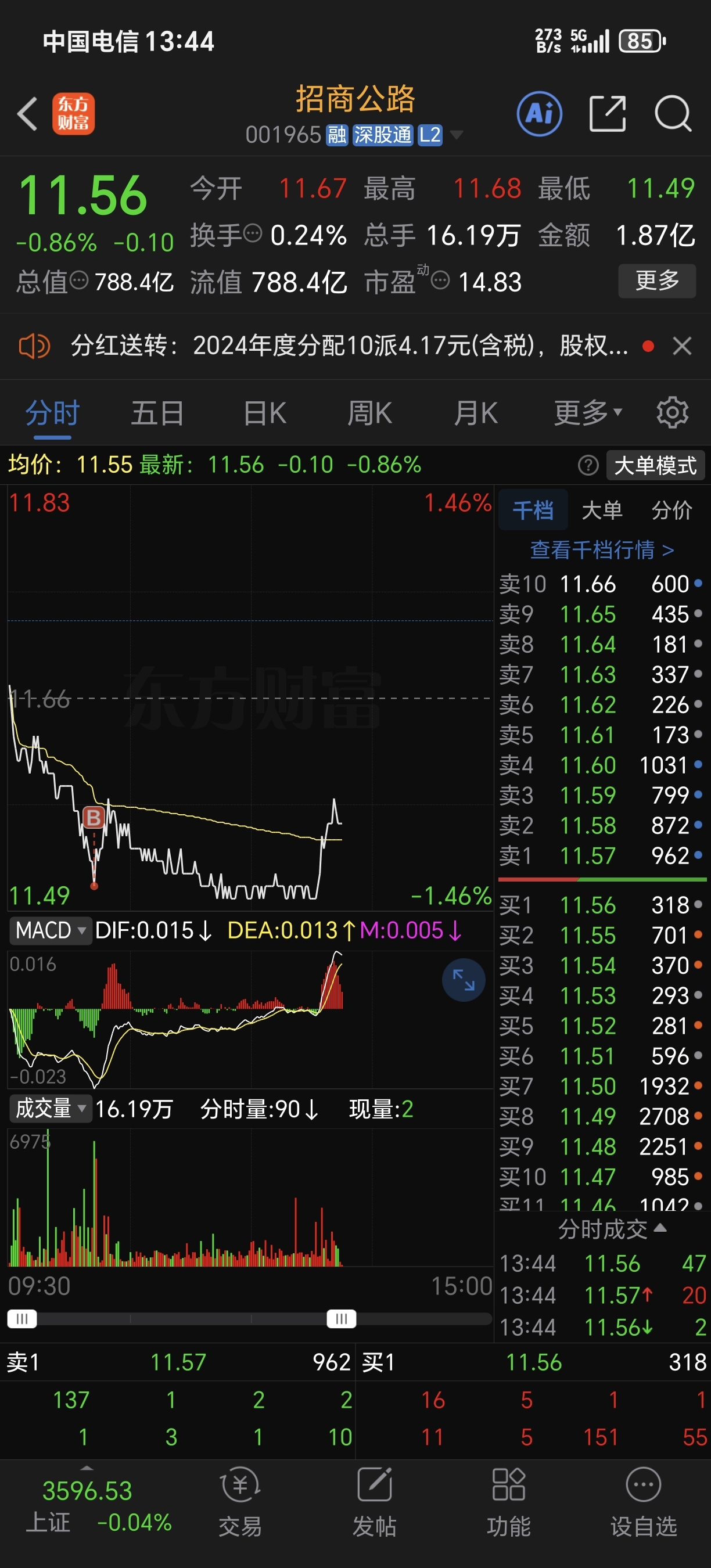Tap the 深股通 badge
The image size is (711, 1568).
pos(382,135)
